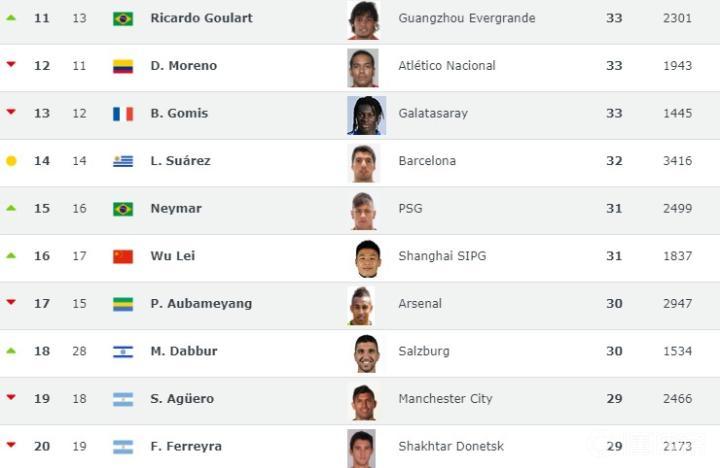The image size is (720, 468).
Task: Click the red down arrow for B. Gomis
Action: pos(11,112)
